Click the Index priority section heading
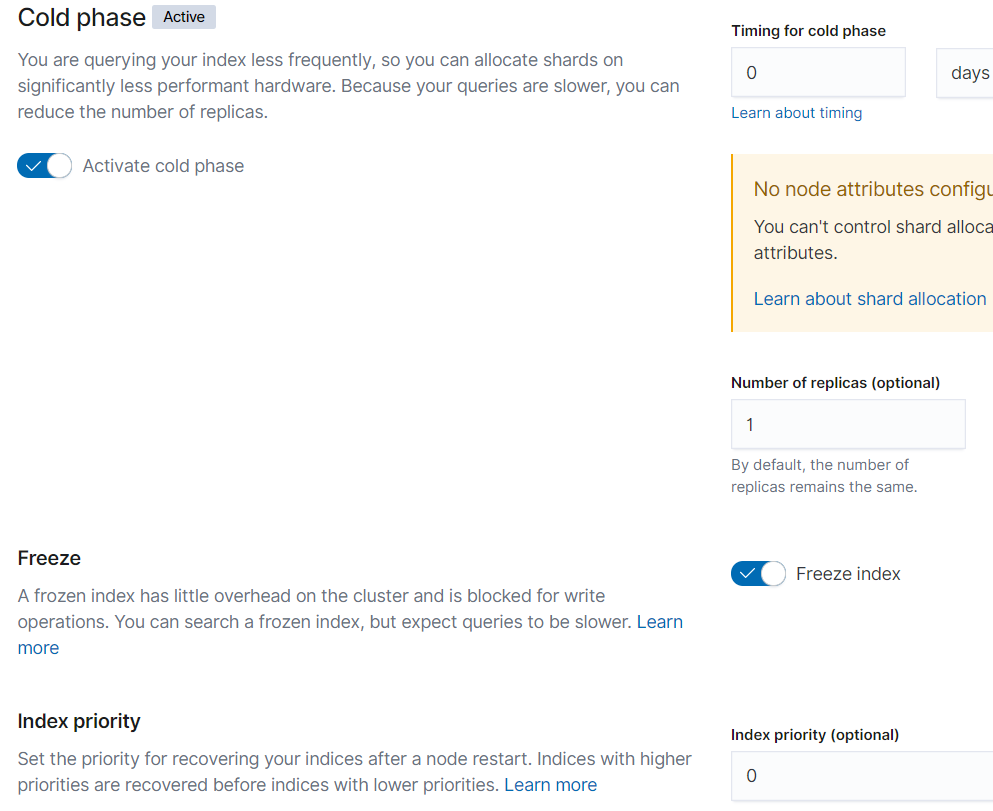Screen dimensions: 993x811 (x=79, y=721)
